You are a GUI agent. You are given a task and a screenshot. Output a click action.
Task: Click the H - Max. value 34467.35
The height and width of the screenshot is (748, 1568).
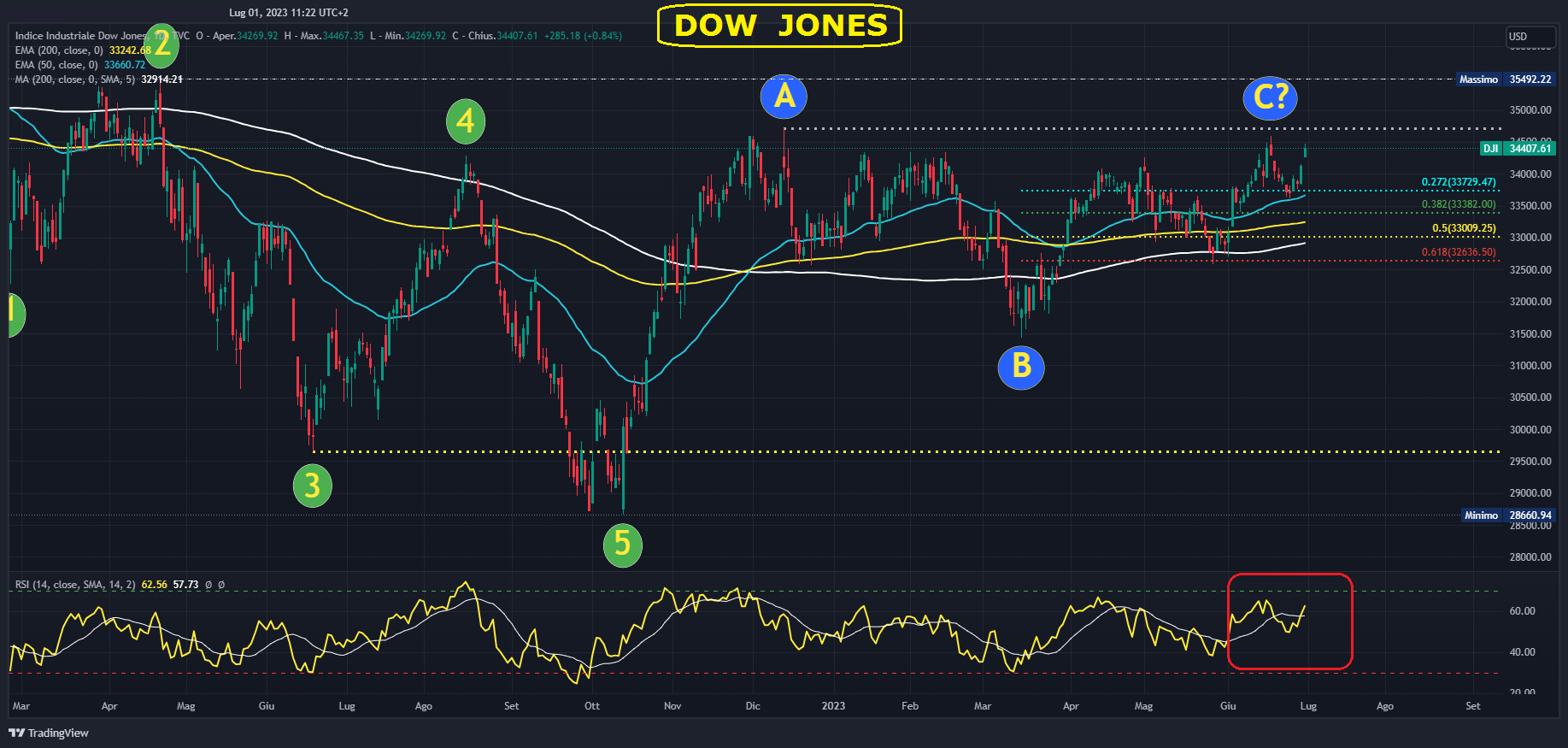coord(343,36)
